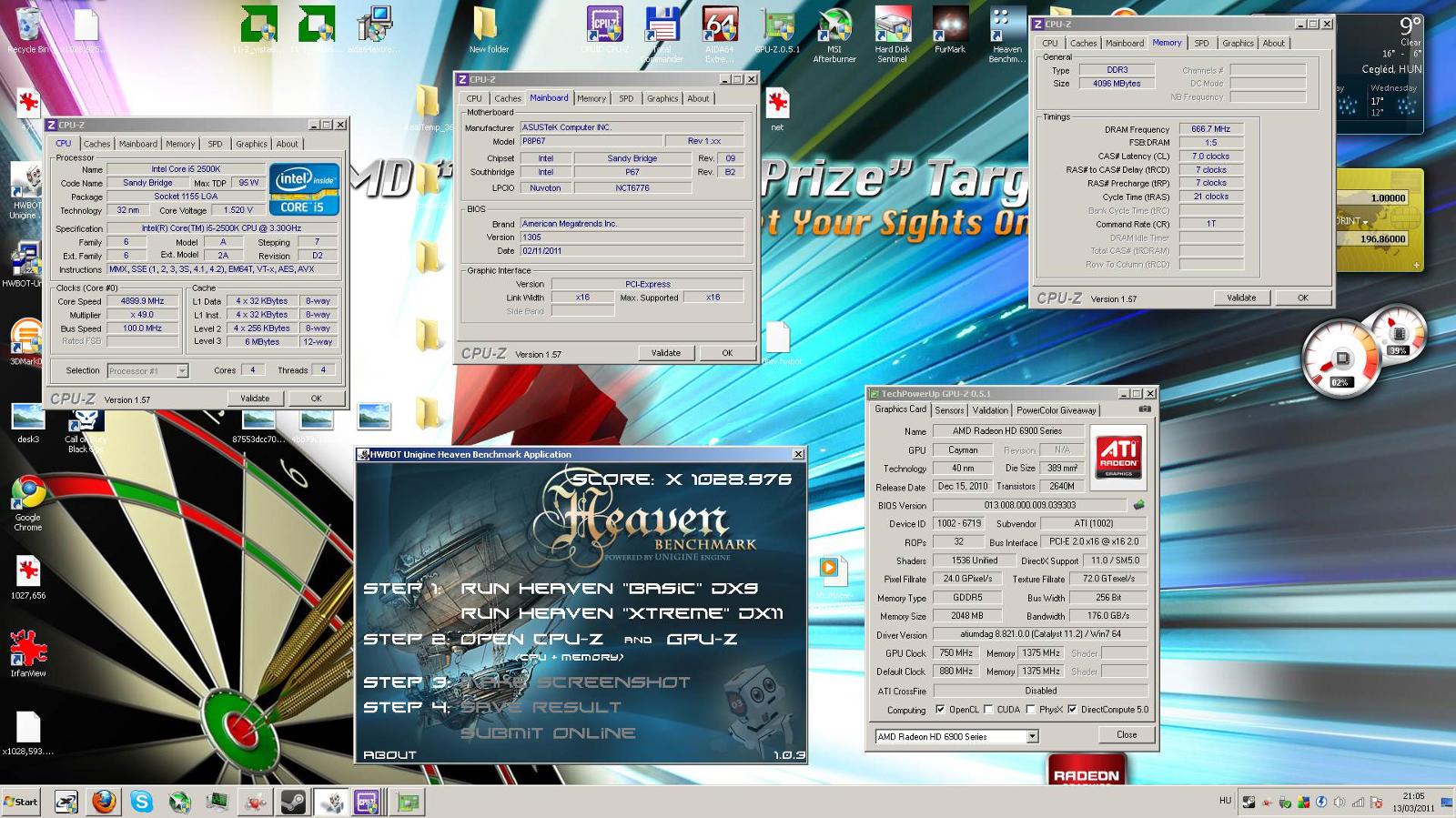Open Steam from the taskbar
This screenshot has width=1456, height=818.
[292, 802]
